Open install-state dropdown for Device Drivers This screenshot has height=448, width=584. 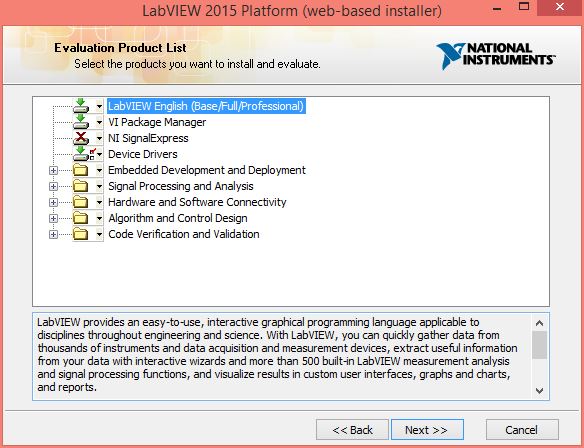pos(99,154)
